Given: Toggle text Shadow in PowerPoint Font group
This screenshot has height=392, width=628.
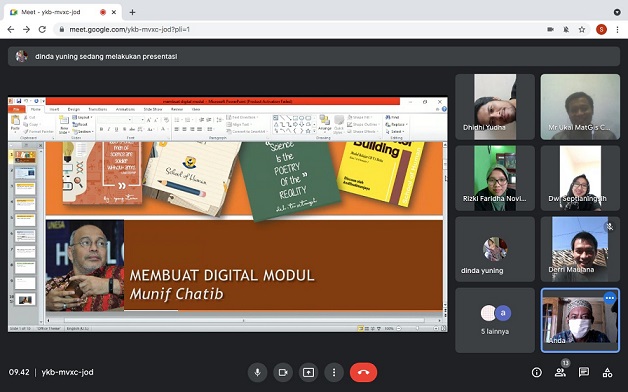Looking at the screenshot, I should pos(124,129).
